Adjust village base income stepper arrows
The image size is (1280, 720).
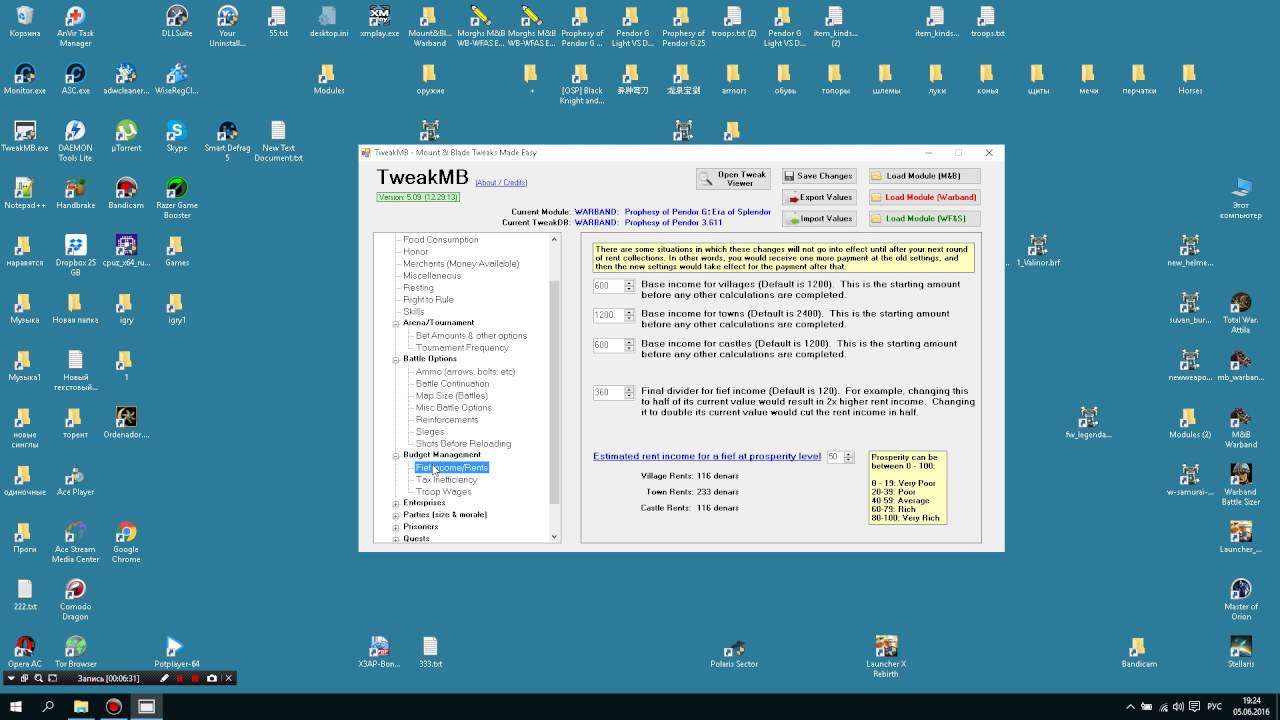tap(629, 286)
